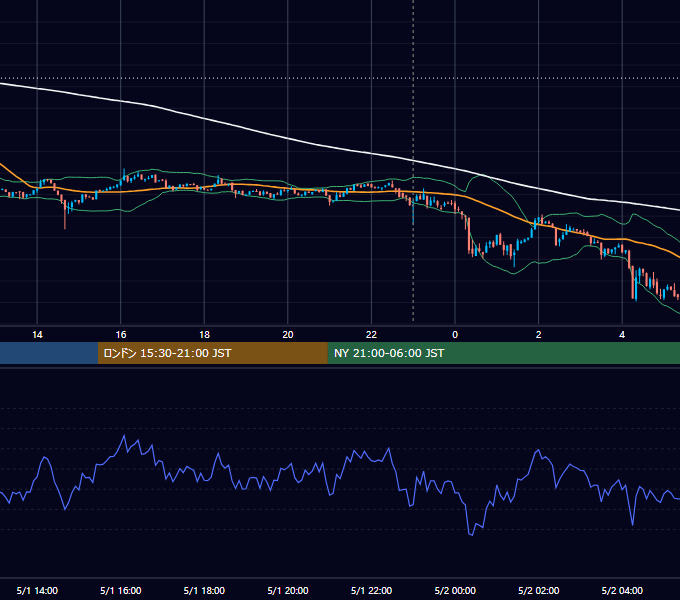
Task: Click the blue session band before London
Action: 49,353
